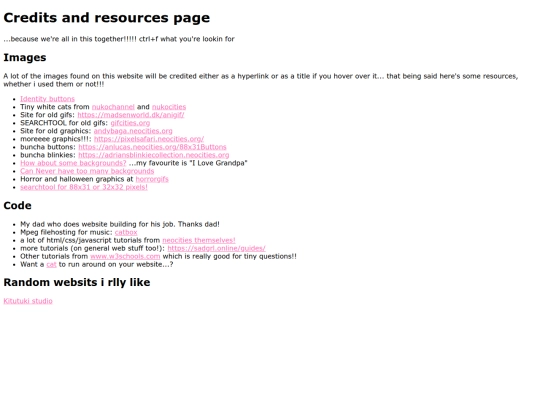Screen dimensions: 540x405
Task: Visit www.w3schools.com link
Action: (125, 256)
